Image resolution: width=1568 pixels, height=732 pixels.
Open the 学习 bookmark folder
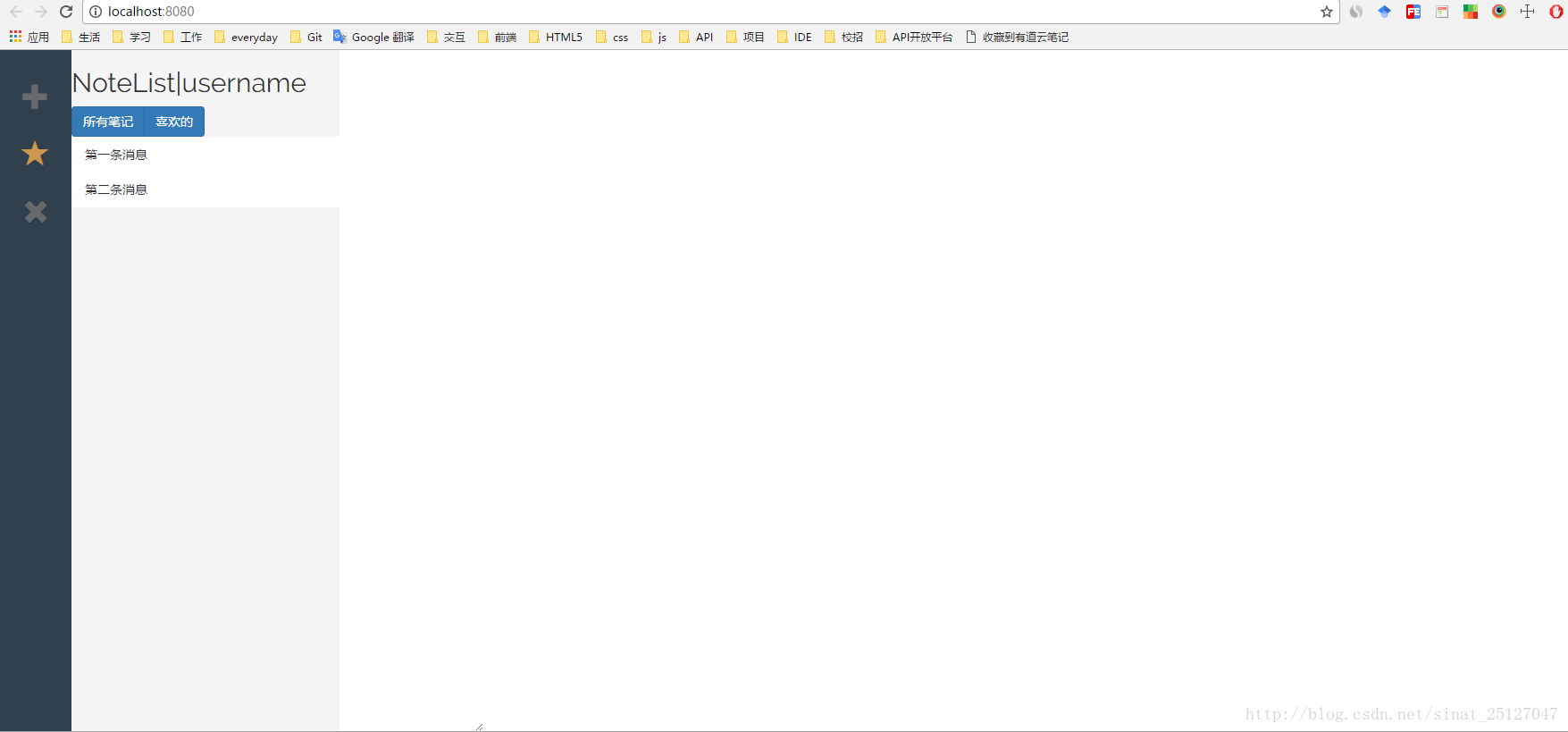pyautogui.click(x=131, y=37)
